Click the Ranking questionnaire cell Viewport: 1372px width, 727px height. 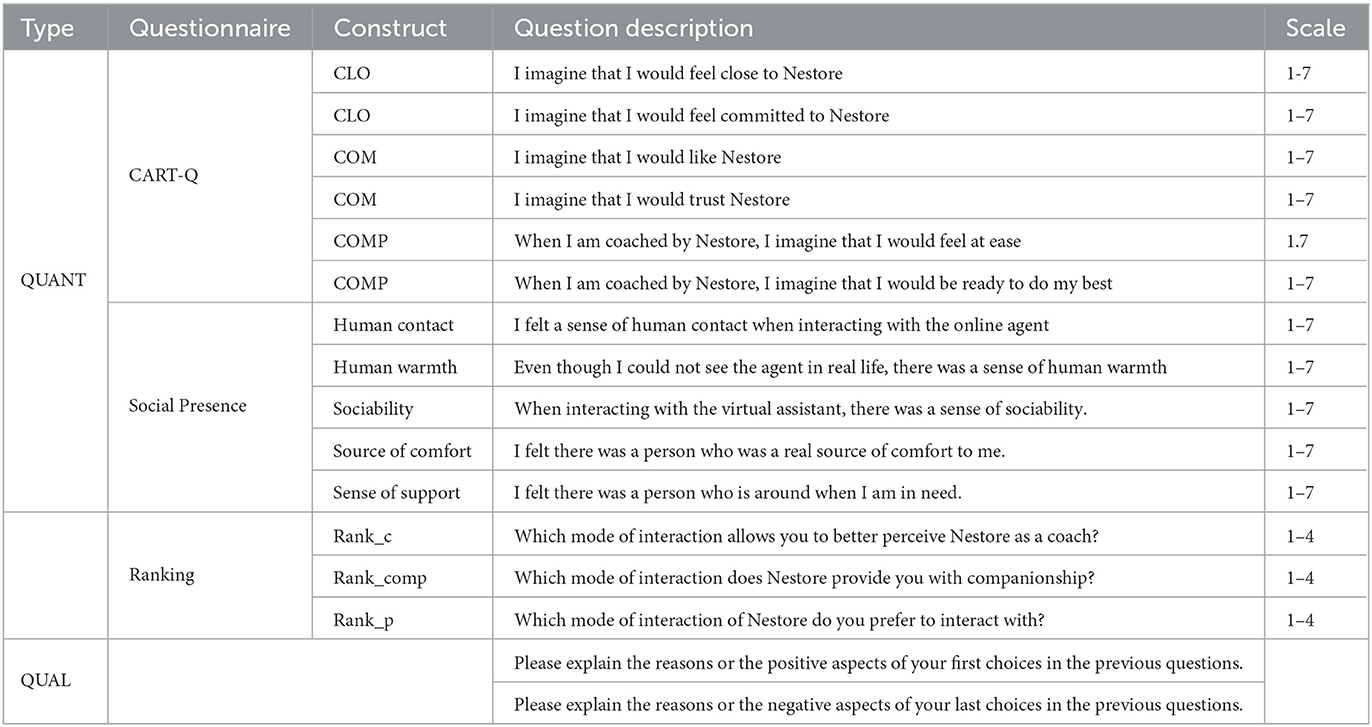[x=160, y=575]
